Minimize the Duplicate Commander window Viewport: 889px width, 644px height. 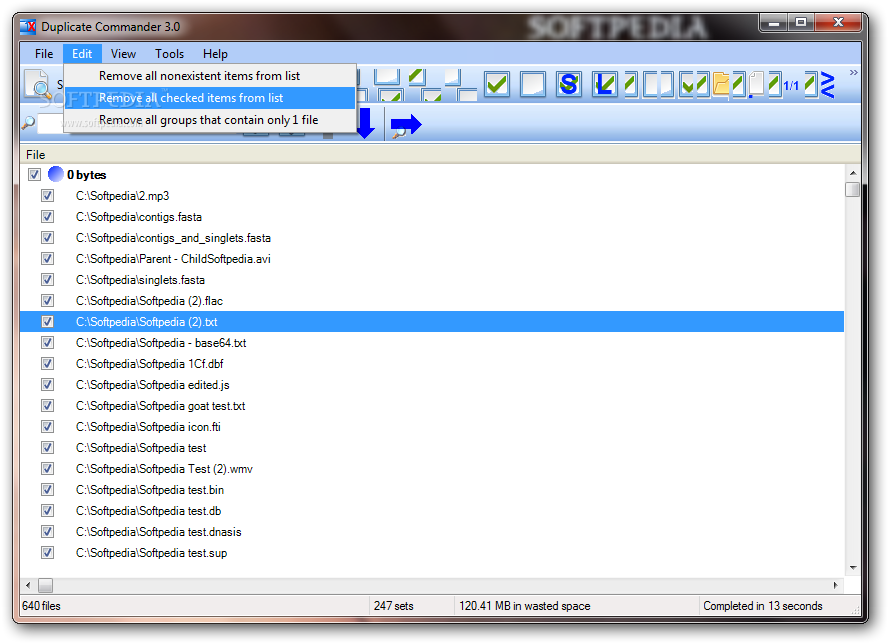point(773,23)
